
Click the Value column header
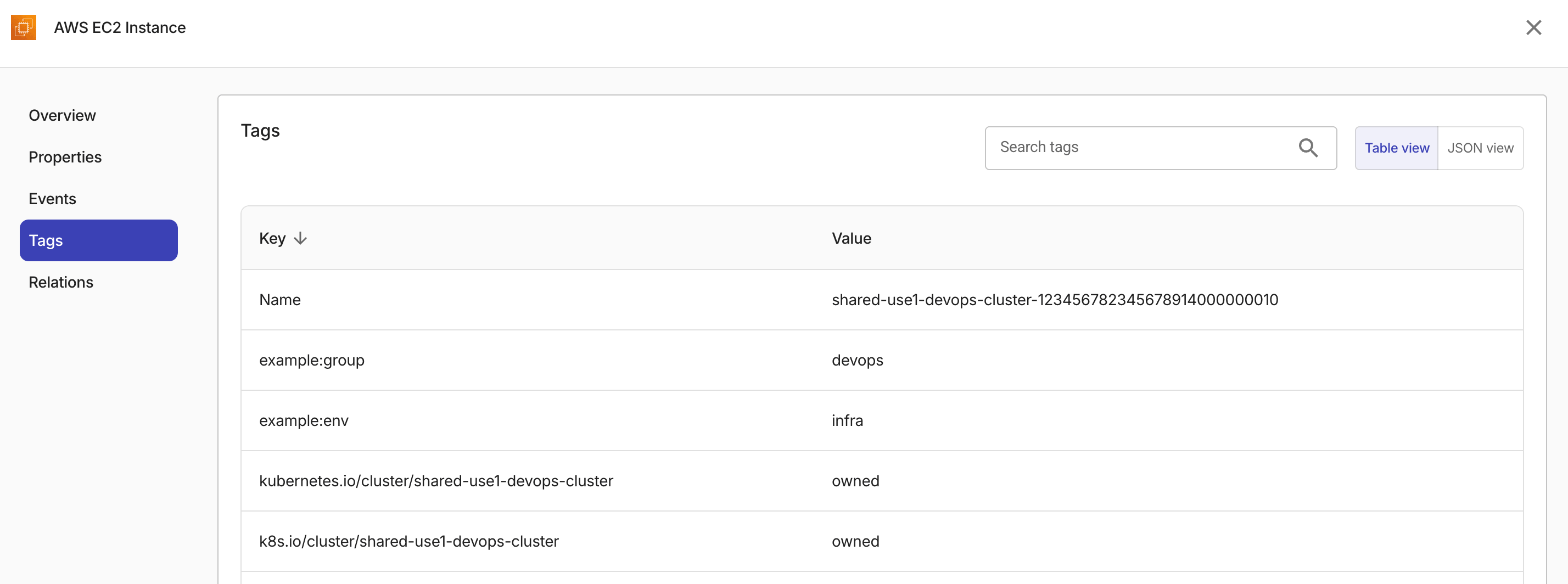pos(851,238)
